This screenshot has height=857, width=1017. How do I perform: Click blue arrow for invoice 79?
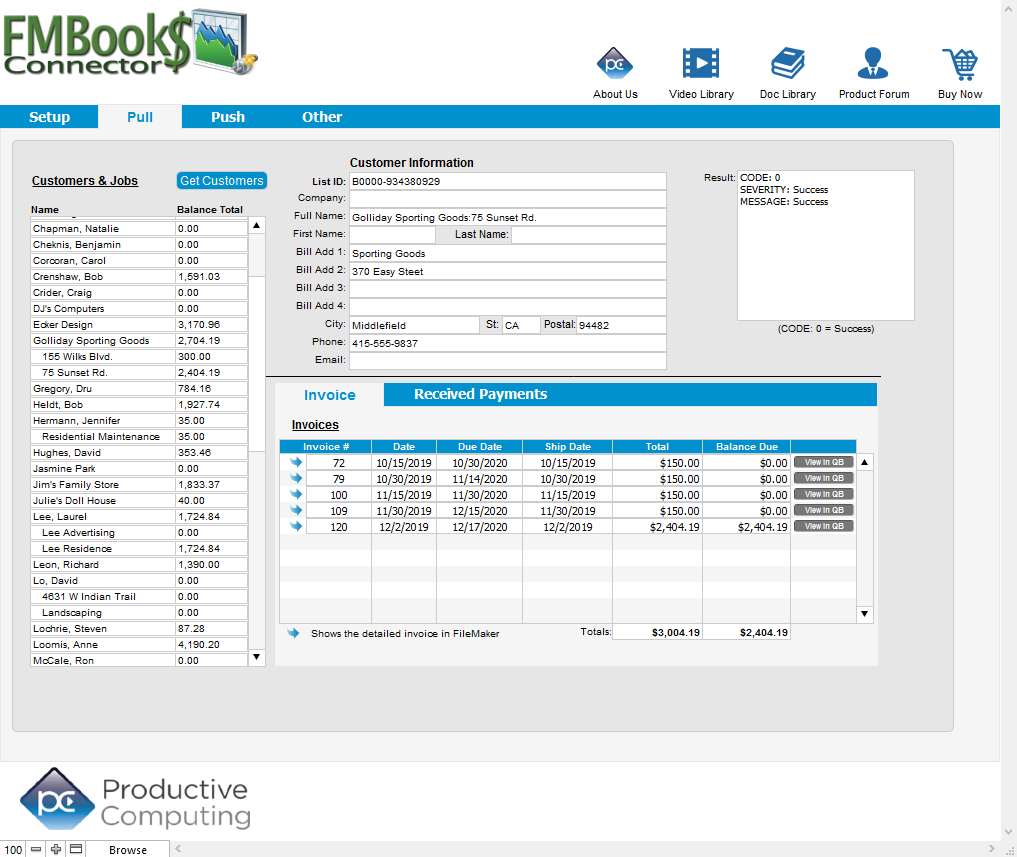click(296, 479)
